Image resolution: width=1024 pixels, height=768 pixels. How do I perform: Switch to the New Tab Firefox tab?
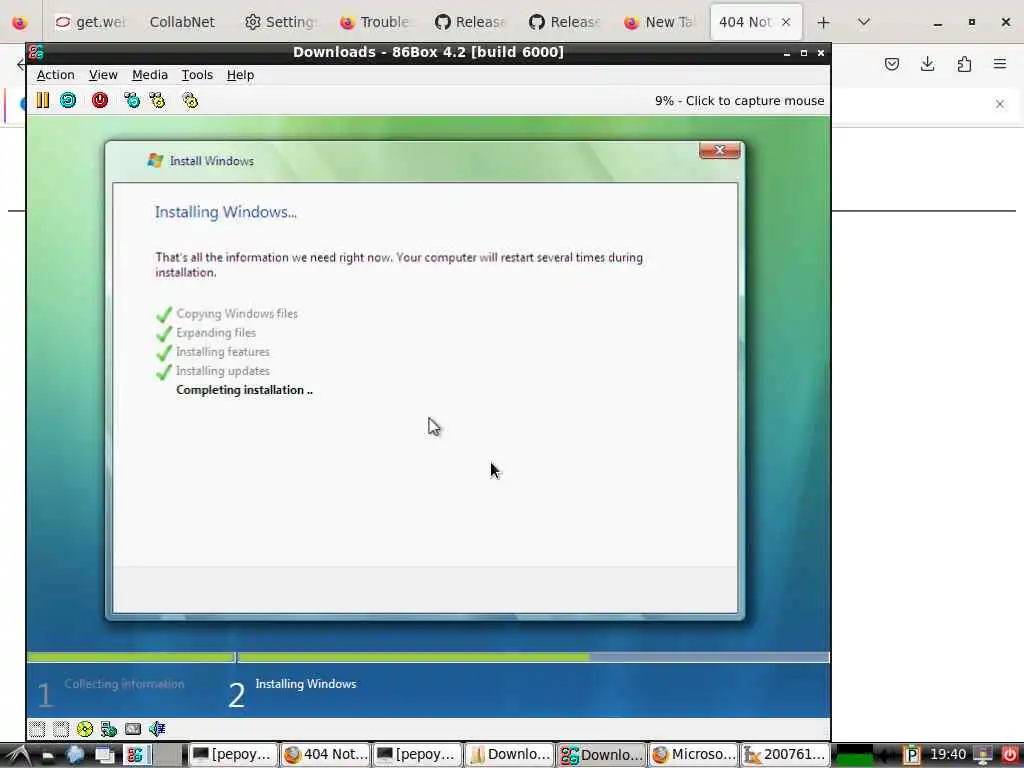tap(659, 22)
